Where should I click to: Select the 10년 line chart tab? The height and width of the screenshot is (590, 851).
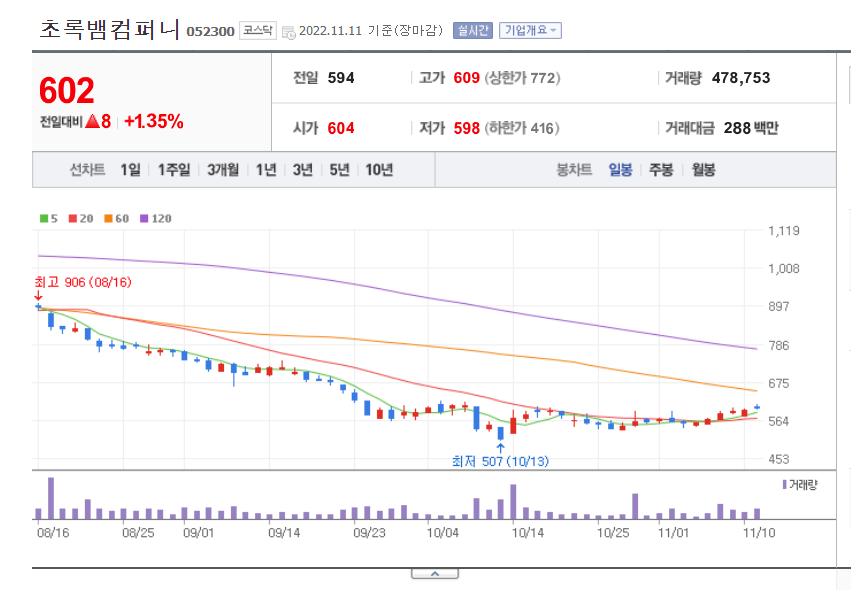pyautogui.click(x=379, y=170)
